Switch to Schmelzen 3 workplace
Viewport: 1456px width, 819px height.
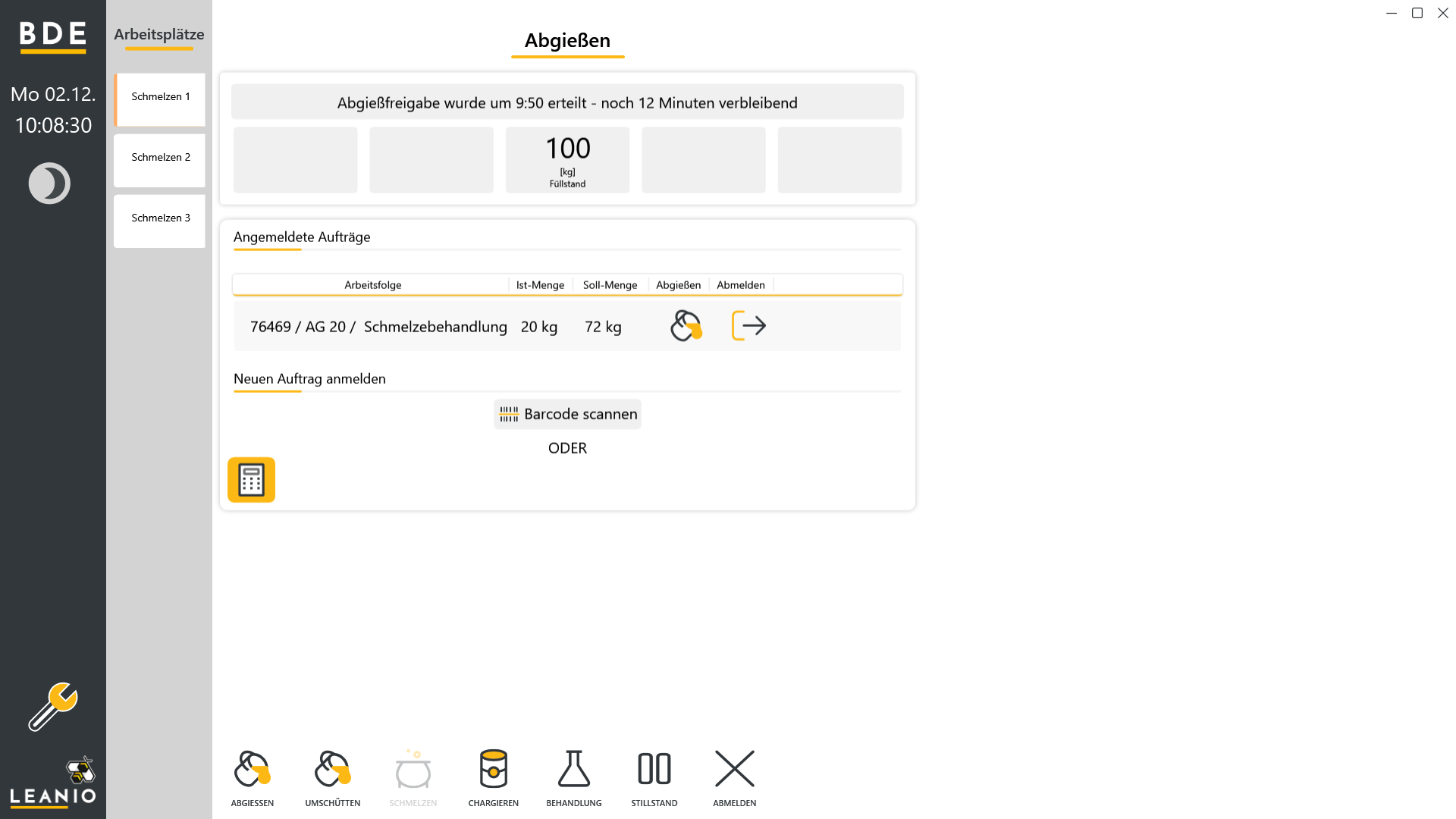(x=160, y=221)
